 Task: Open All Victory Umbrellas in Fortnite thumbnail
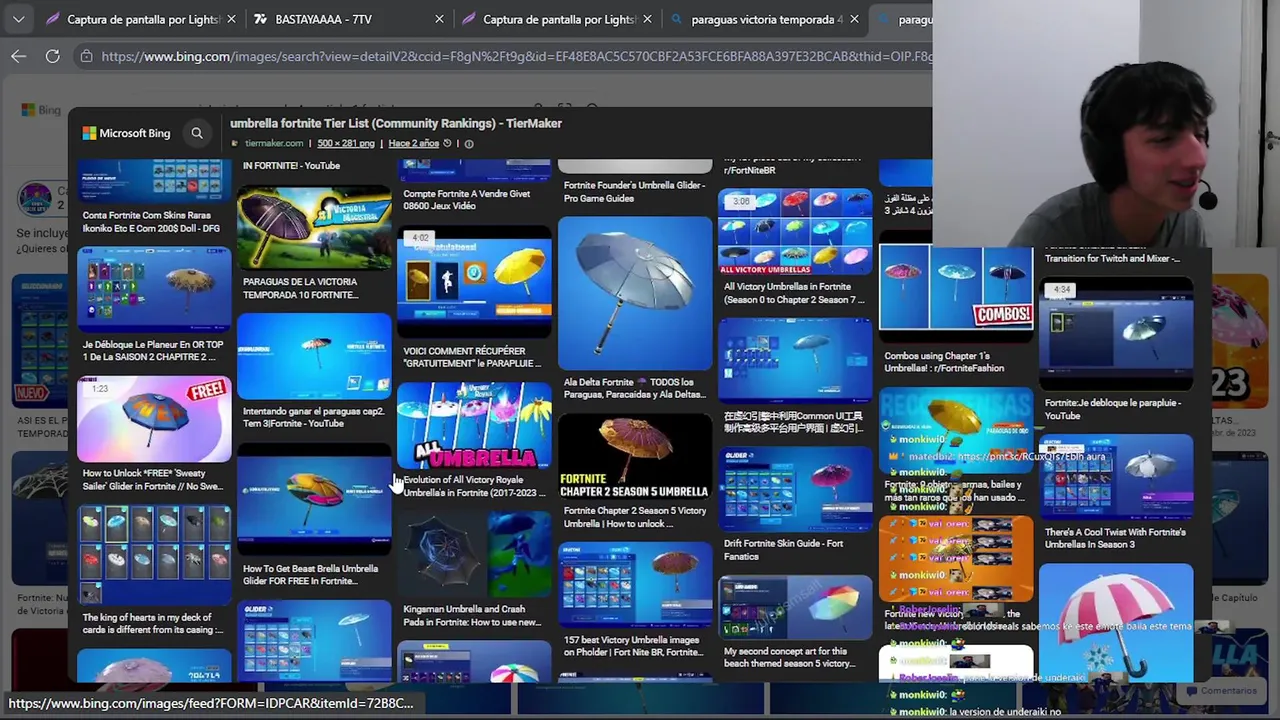click(795, 231)
